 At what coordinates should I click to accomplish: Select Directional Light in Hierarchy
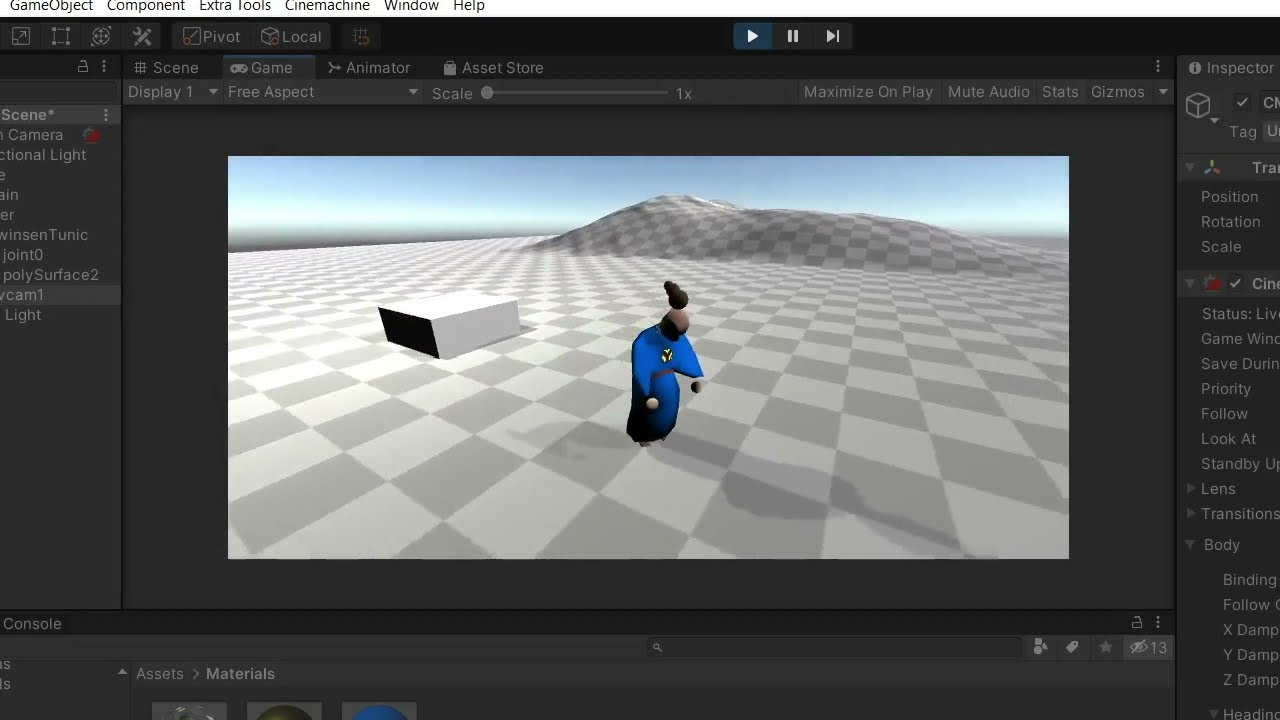click(43, 155)
